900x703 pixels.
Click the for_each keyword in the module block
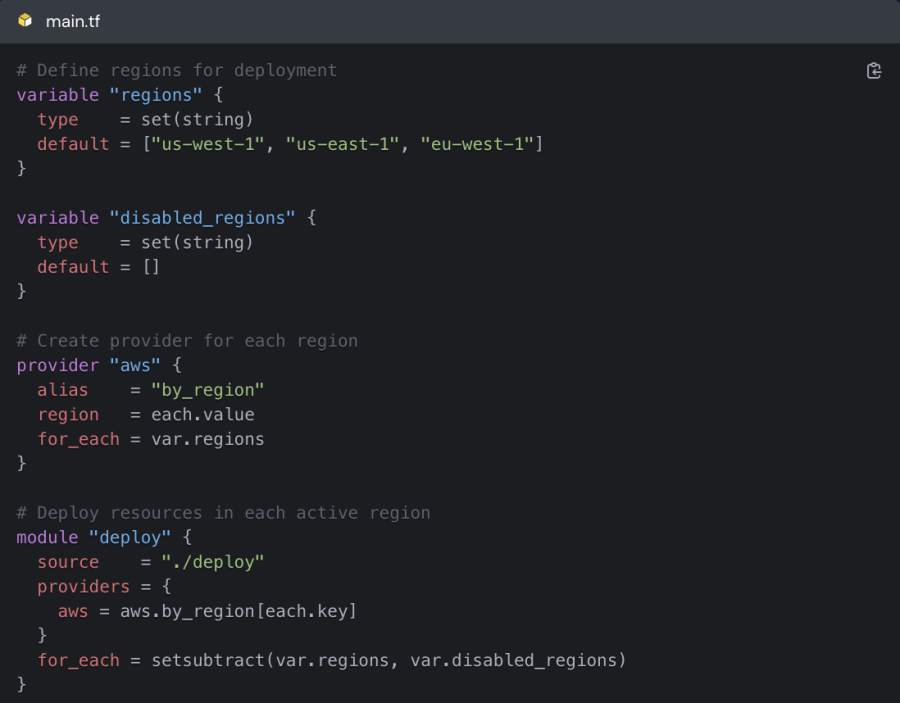[79, 661]
